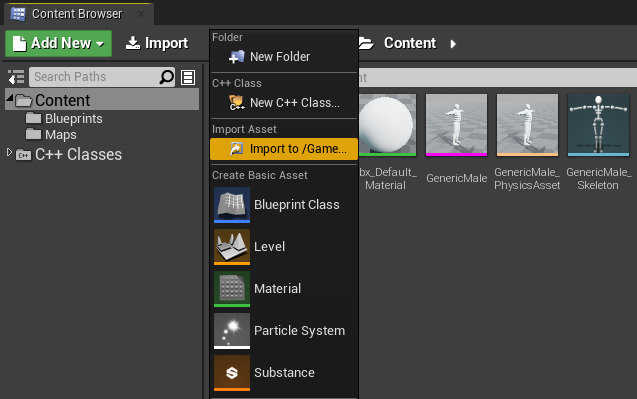Click the New C++ Class icon
The image size is (637, 399).
coord(236,103)
